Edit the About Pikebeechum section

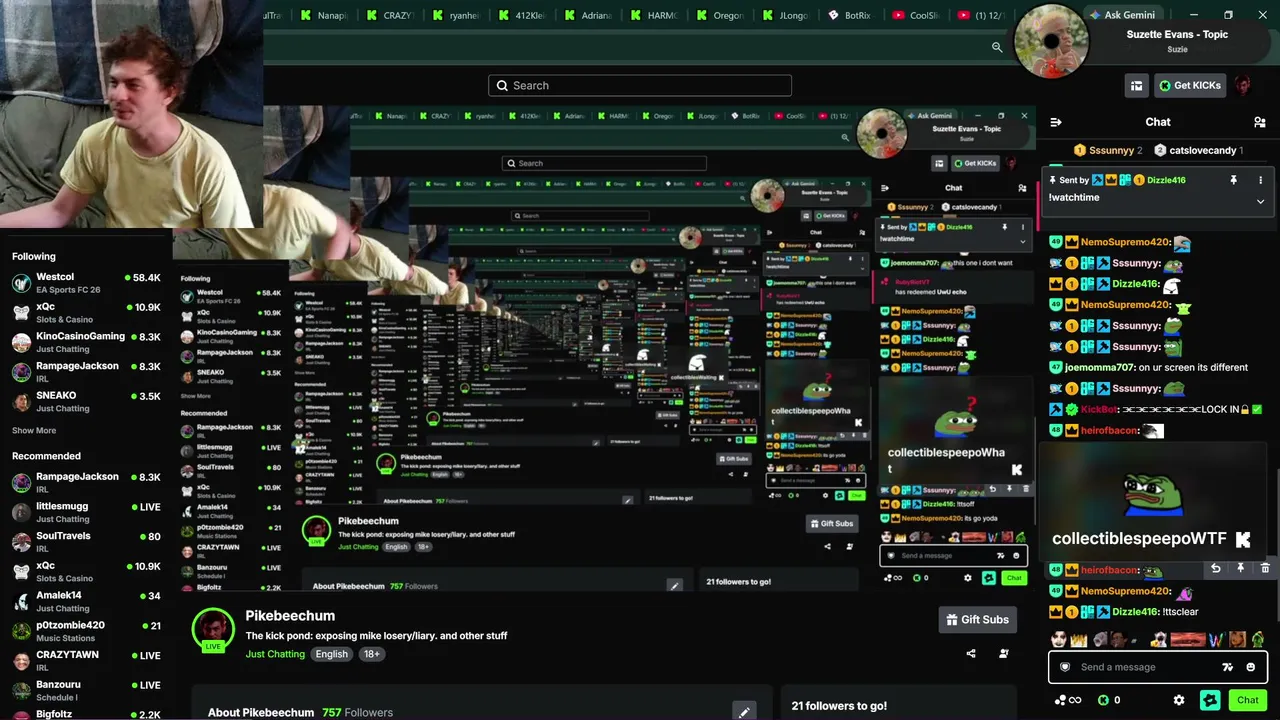point(744,712)
